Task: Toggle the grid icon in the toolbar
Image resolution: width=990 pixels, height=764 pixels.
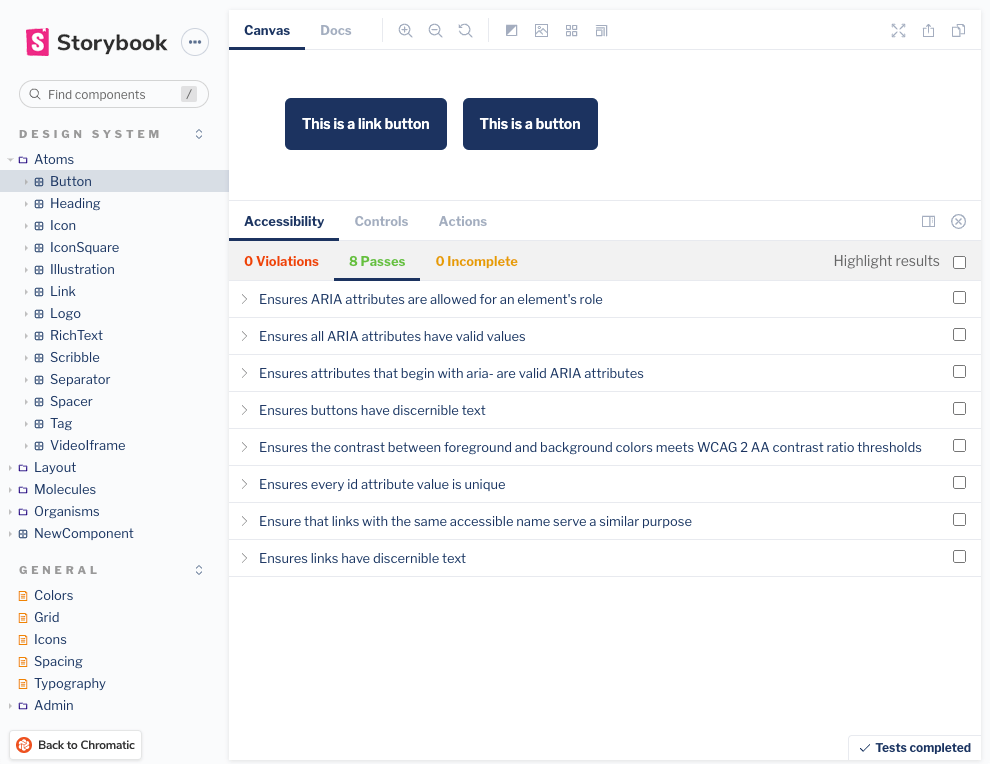Action: (x=571, y=30)
